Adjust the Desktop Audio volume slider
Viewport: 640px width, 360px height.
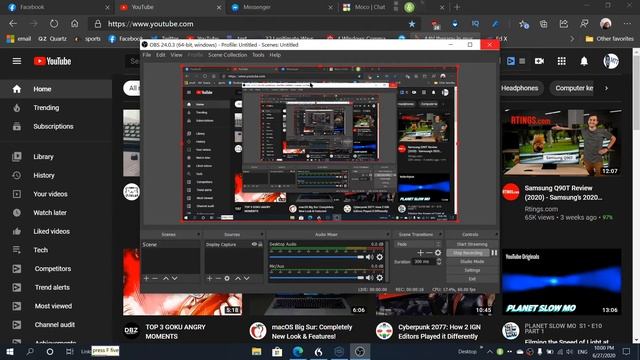coord(316,257)
